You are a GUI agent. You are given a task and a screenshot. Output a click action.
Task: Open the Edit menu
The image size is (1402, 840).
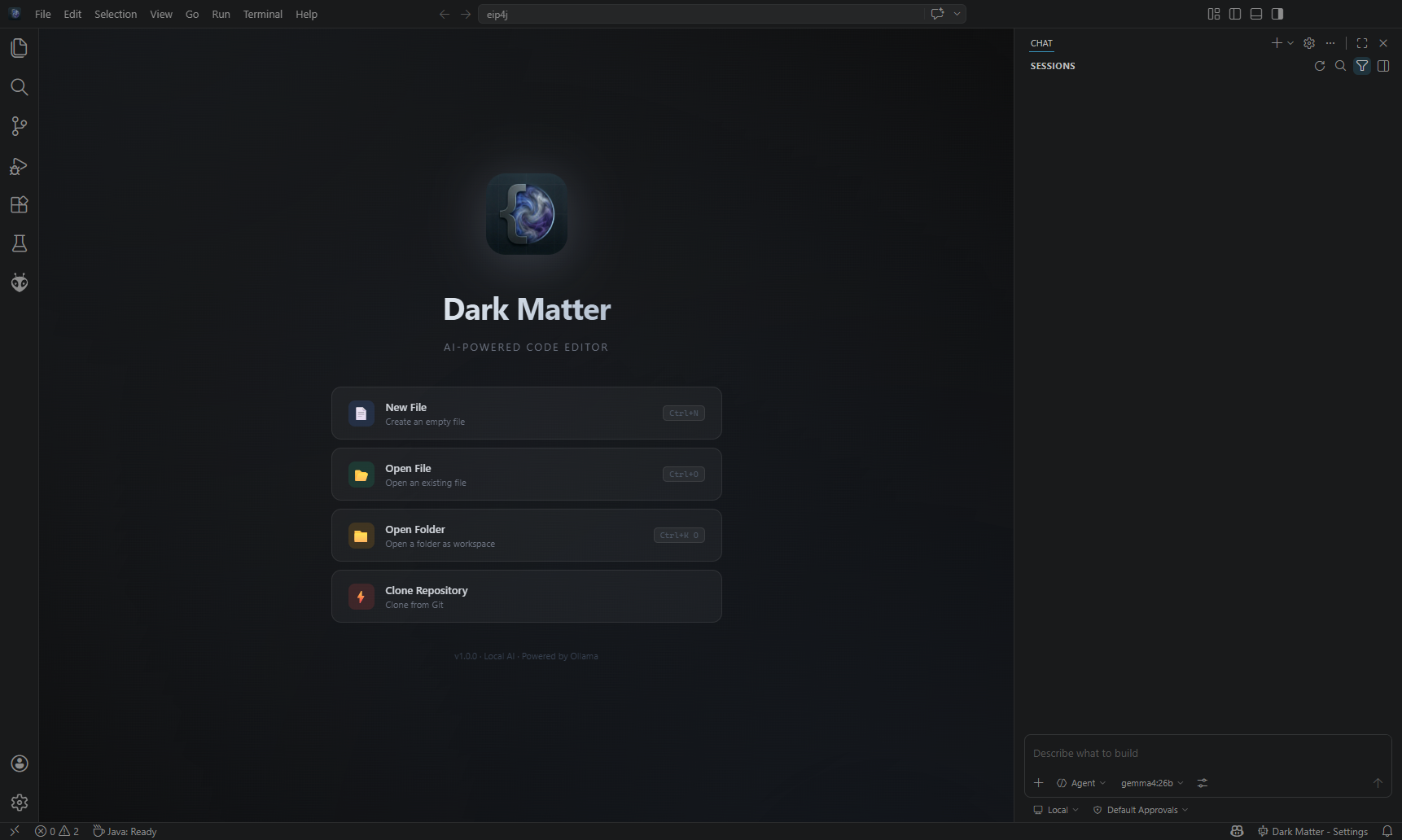pyautogui.click(x=72, y=14)
